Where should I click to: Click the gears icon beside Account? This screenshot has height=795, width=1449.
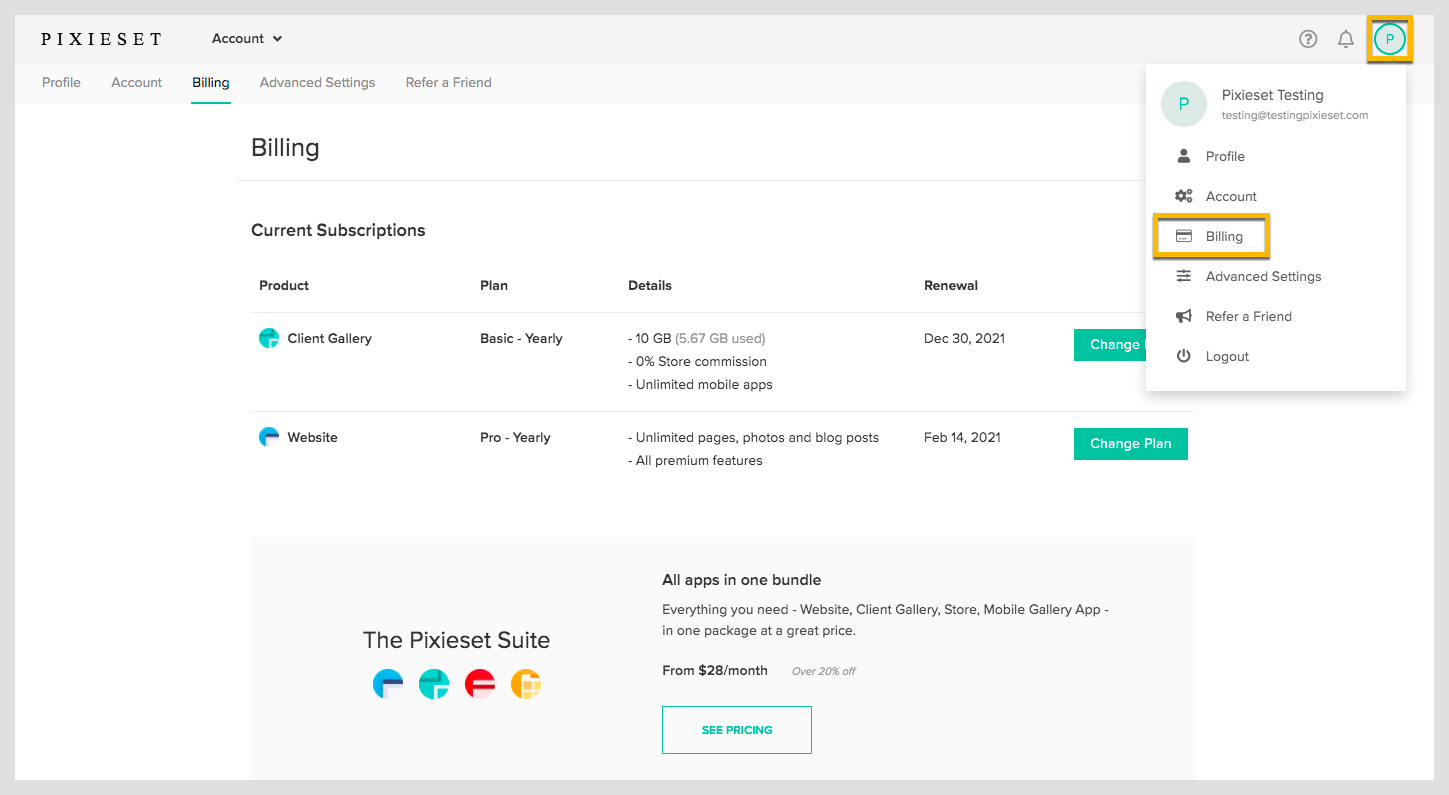[1184, 196]
